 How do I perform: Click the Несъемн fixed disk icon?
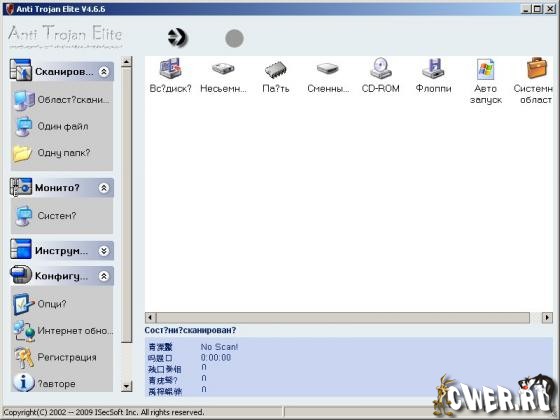tap(223, 68)
